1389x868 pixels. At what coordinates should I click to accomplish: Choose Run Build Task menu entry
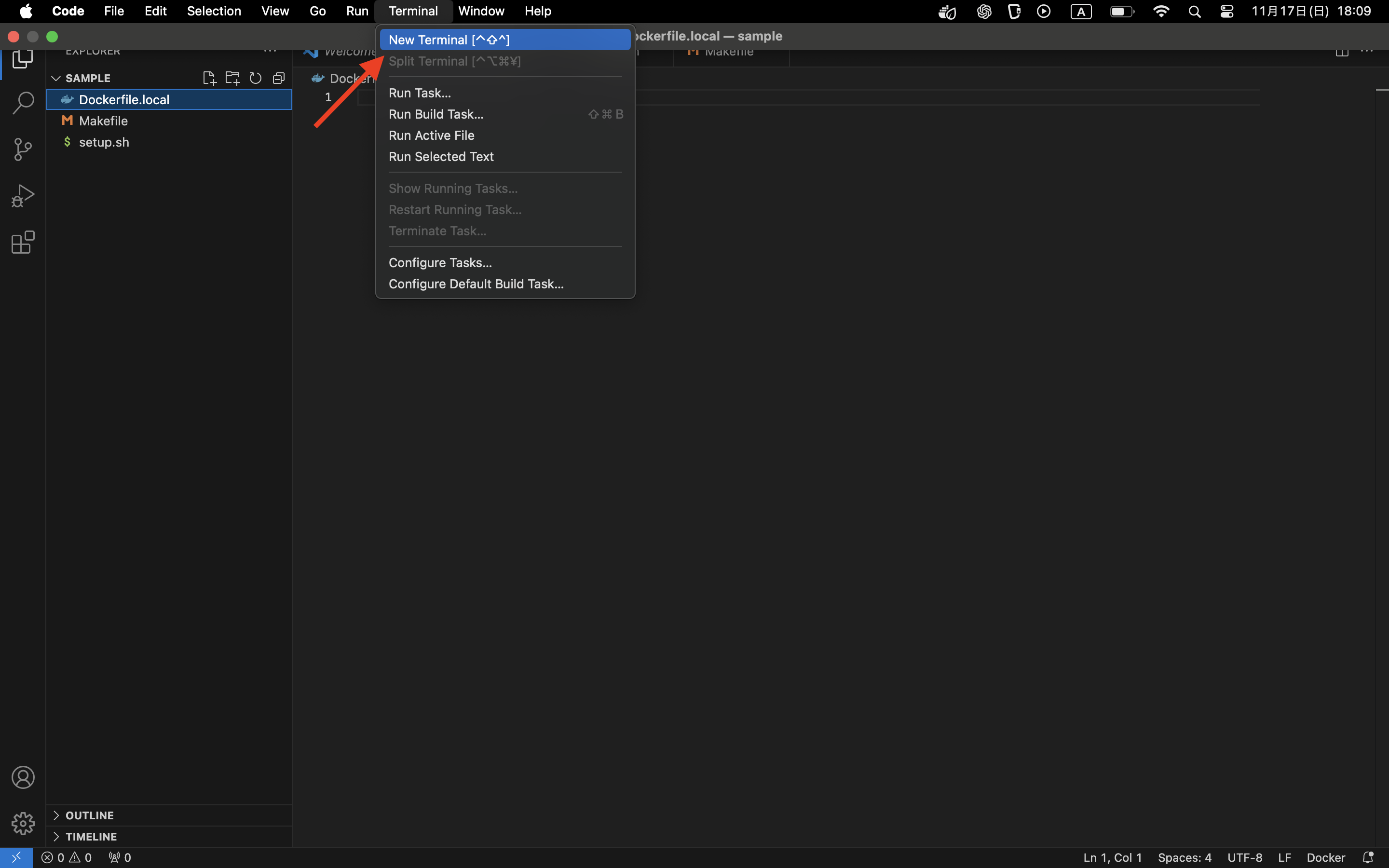coord(436,114)
